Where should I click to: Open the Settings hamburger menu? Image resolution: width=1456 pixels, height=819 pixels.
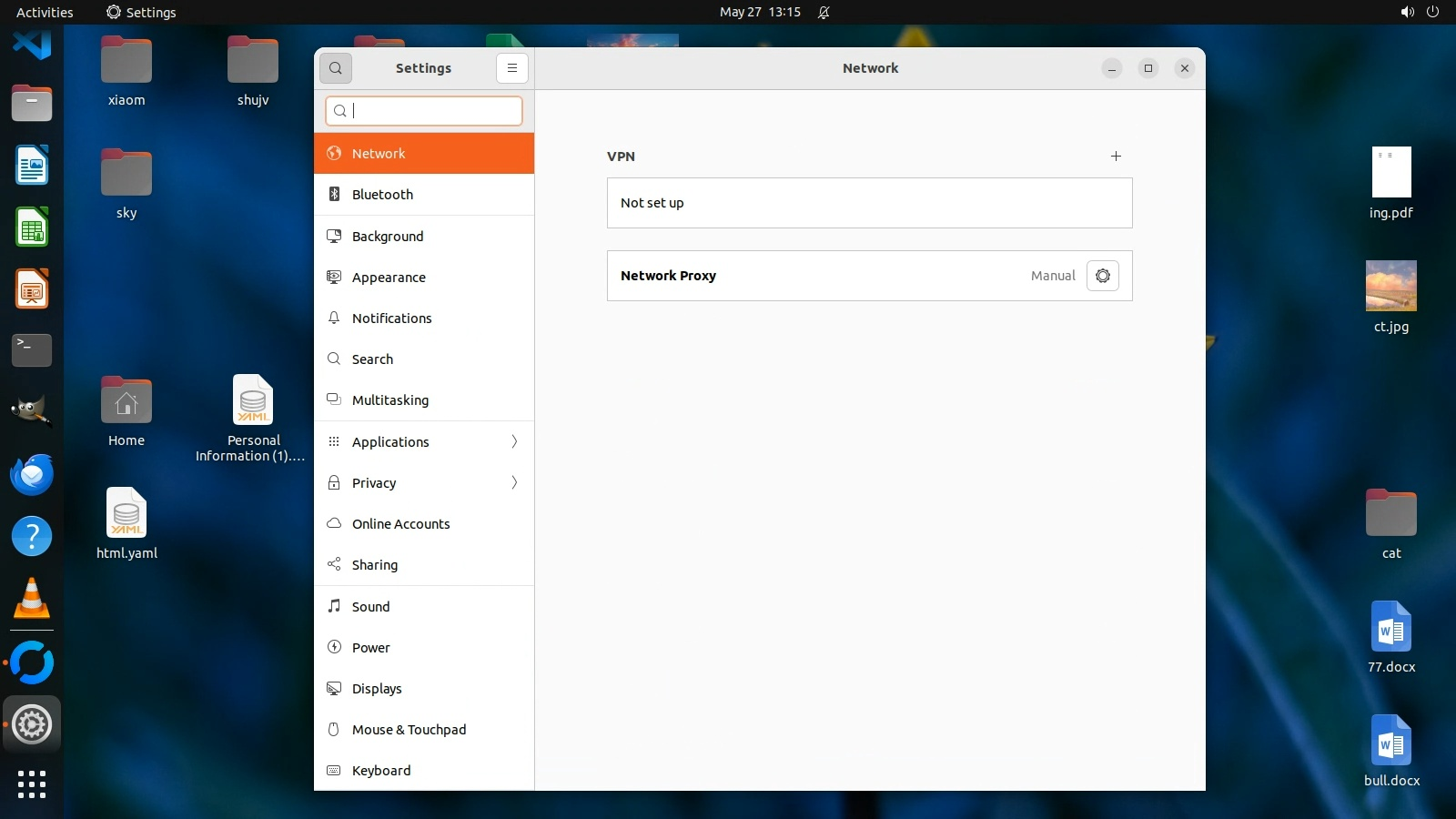pos(511,68)
